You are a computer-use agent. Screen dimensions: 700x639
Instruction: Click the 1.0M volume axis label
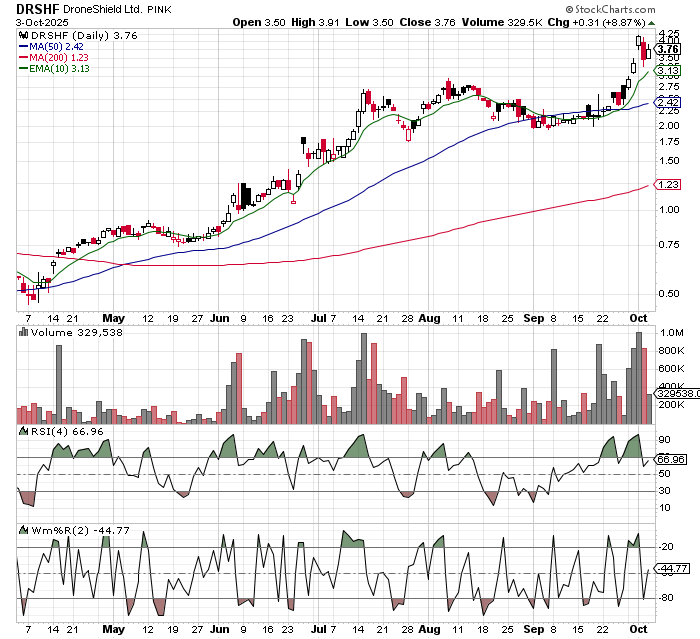[x=671, y=333]
